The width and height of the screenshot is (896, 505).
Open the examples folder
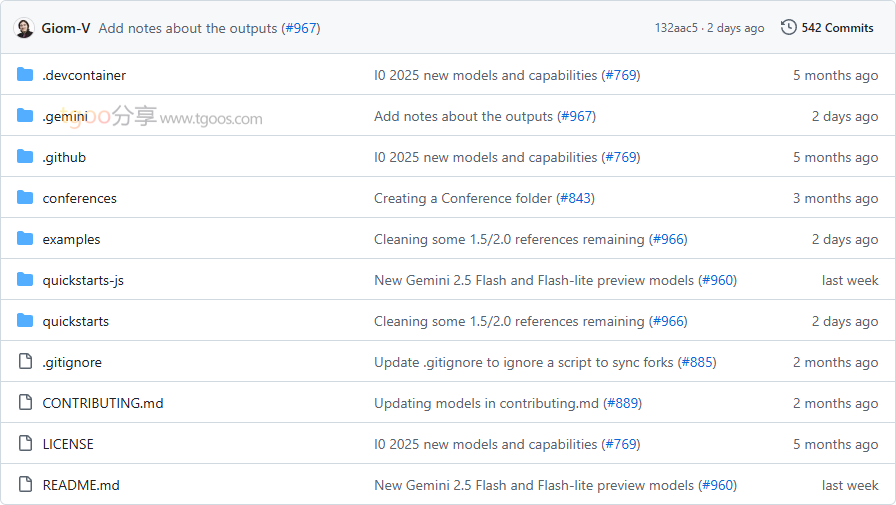[71, 239]
